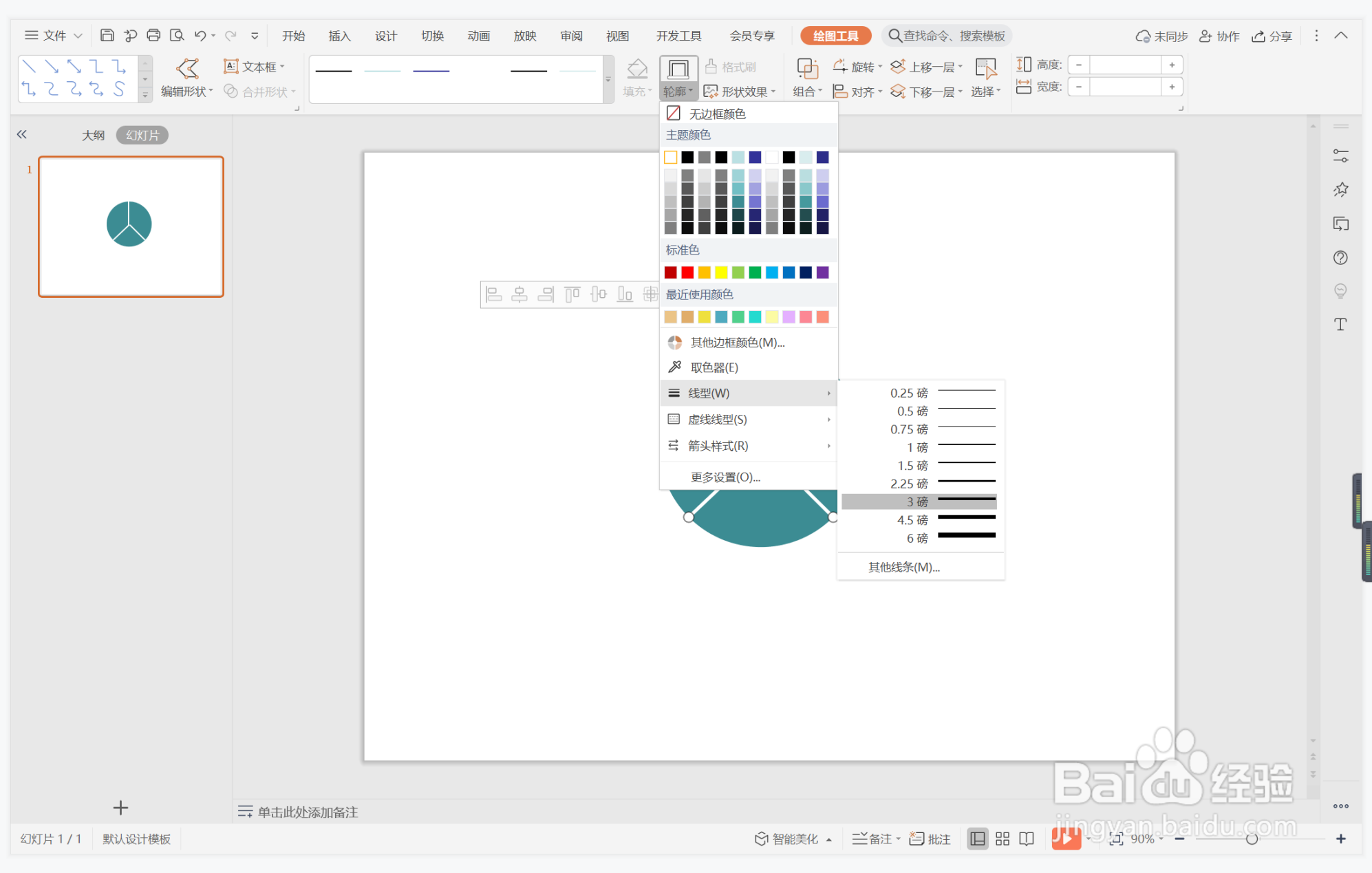Switch to the 大纲 outline tab
Image resolution: width=1372 pixels, height=873 pixels.
pyautogui.click(x=93, y=135)
